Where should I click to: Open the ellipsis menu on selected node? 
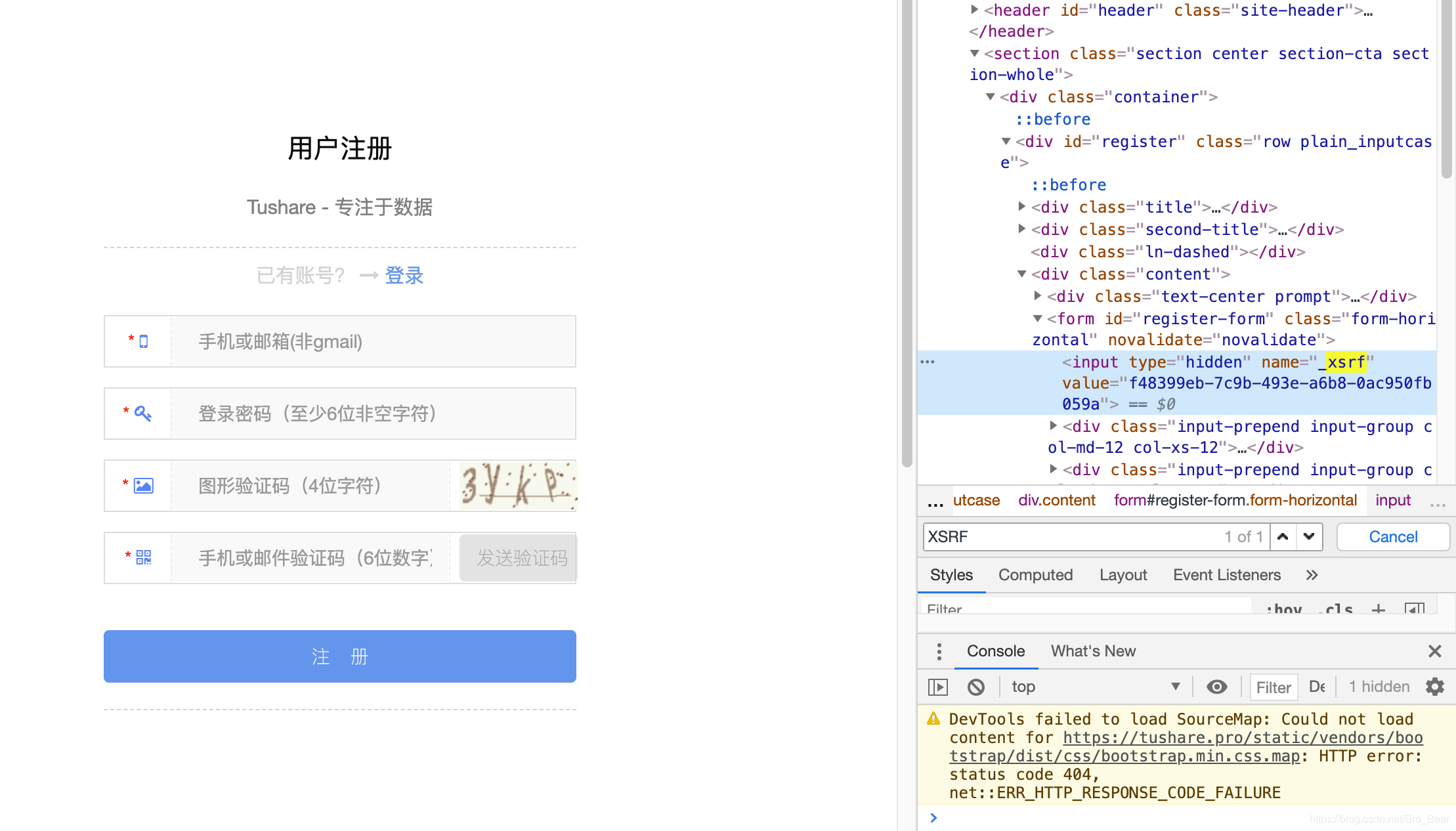point(928,362)
